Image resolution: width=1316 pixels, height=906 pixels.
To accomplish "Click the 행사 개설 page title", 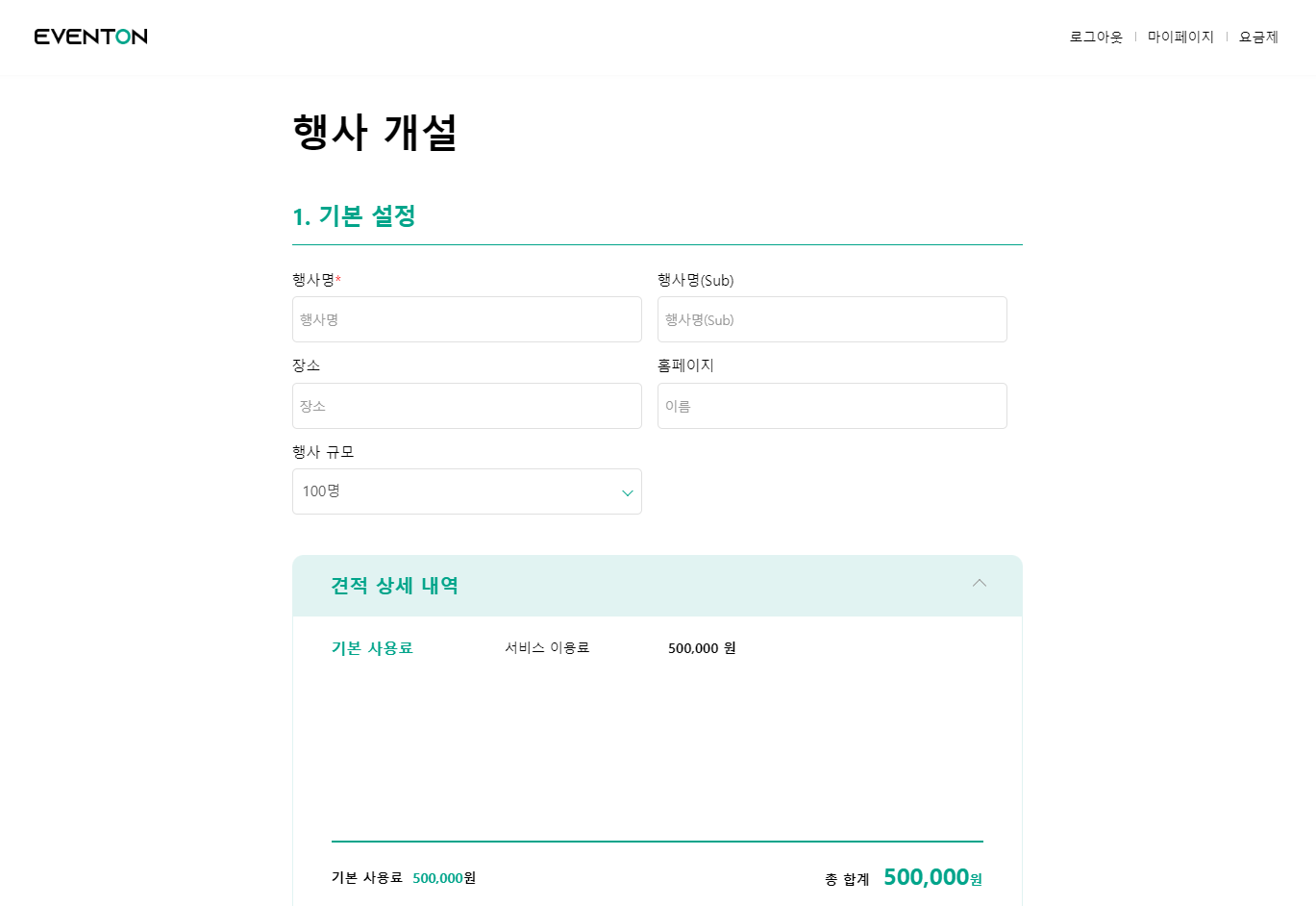I will [374, 133].
